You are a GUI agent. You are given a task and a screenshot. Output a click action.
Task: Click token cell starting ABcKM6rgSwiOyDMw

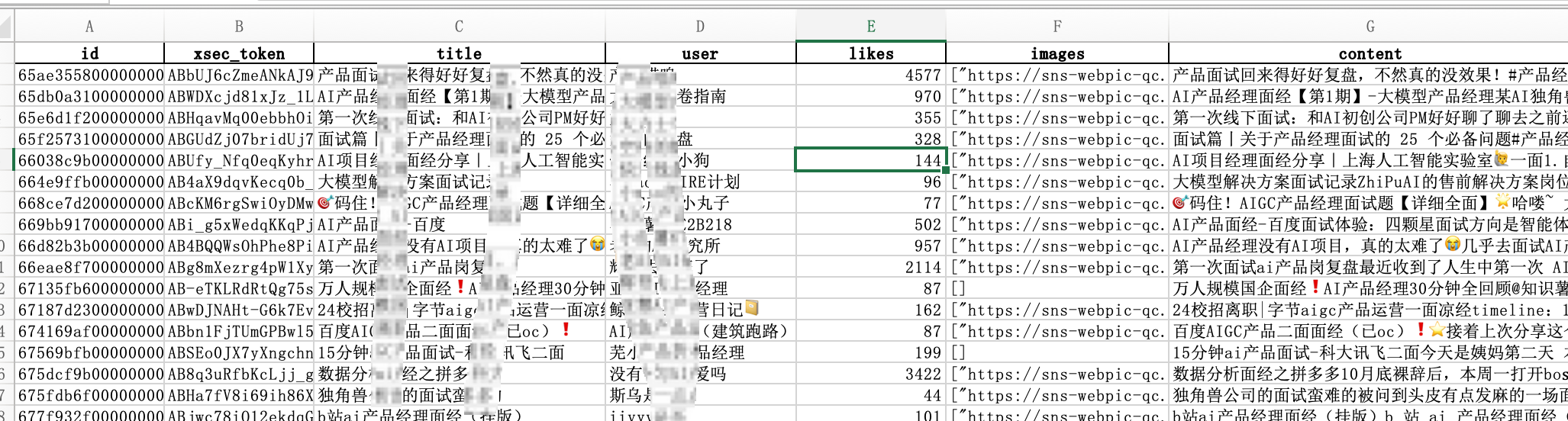click(x=239, y=203)
